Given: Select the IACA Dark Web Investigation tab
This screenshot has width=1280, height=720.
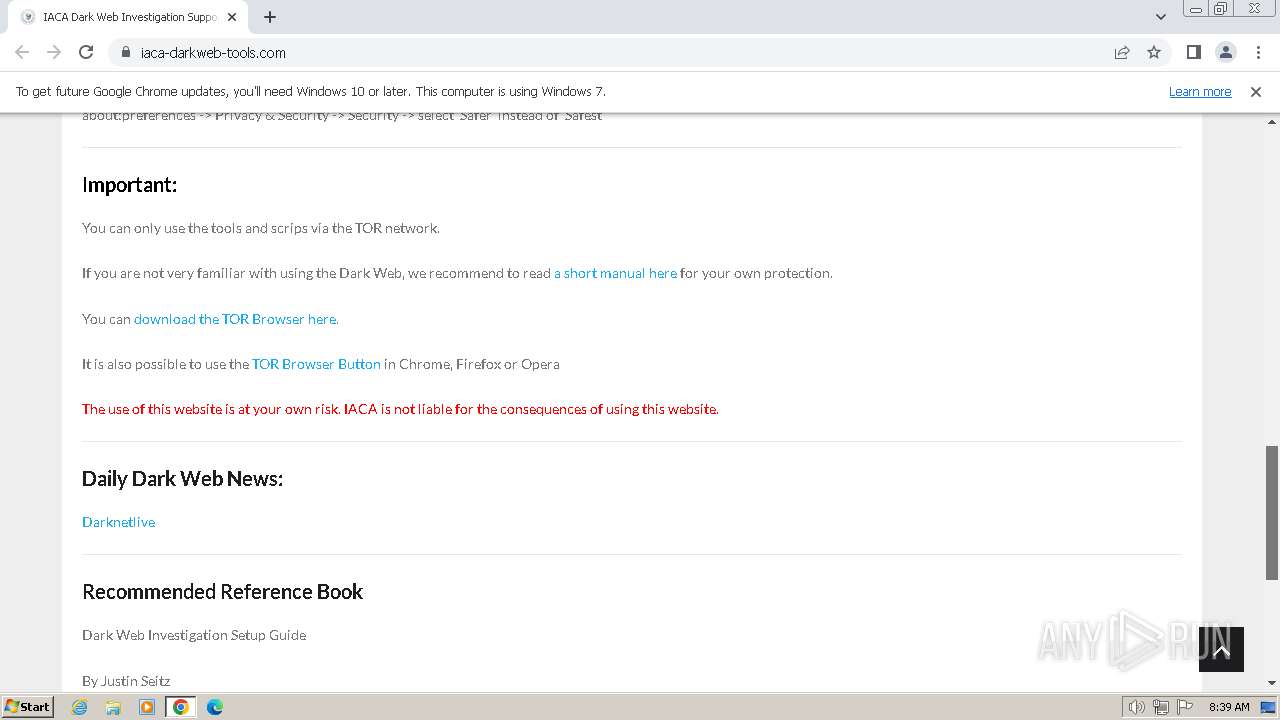Looking at the screenshot, I should (127, 17).
